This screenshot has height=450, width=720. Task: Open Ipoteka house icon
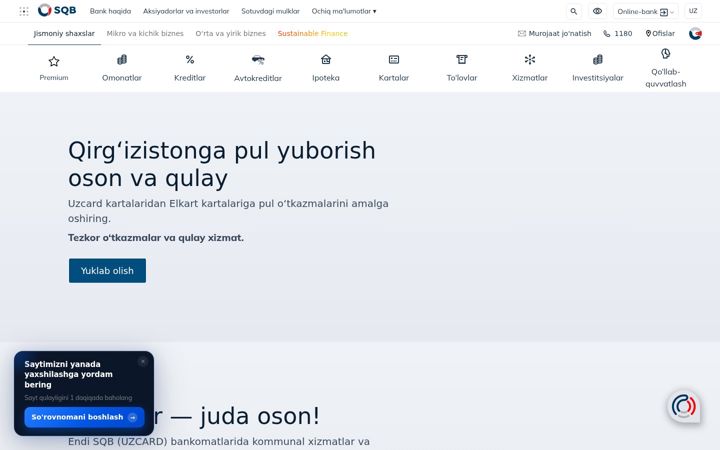pos(326,59)
